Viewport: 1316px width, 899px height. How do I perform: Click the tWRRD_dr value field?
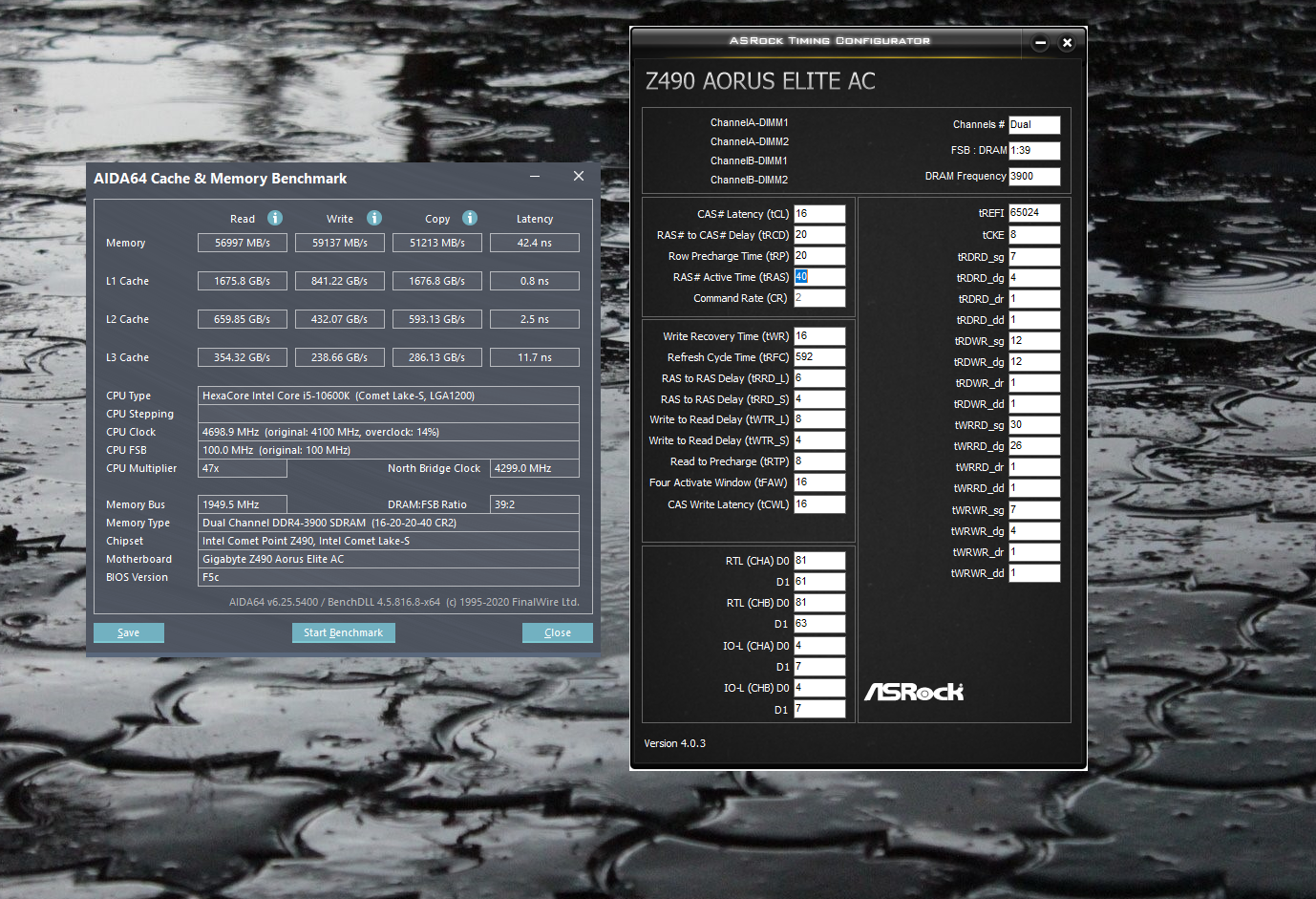click(1034, 467)
